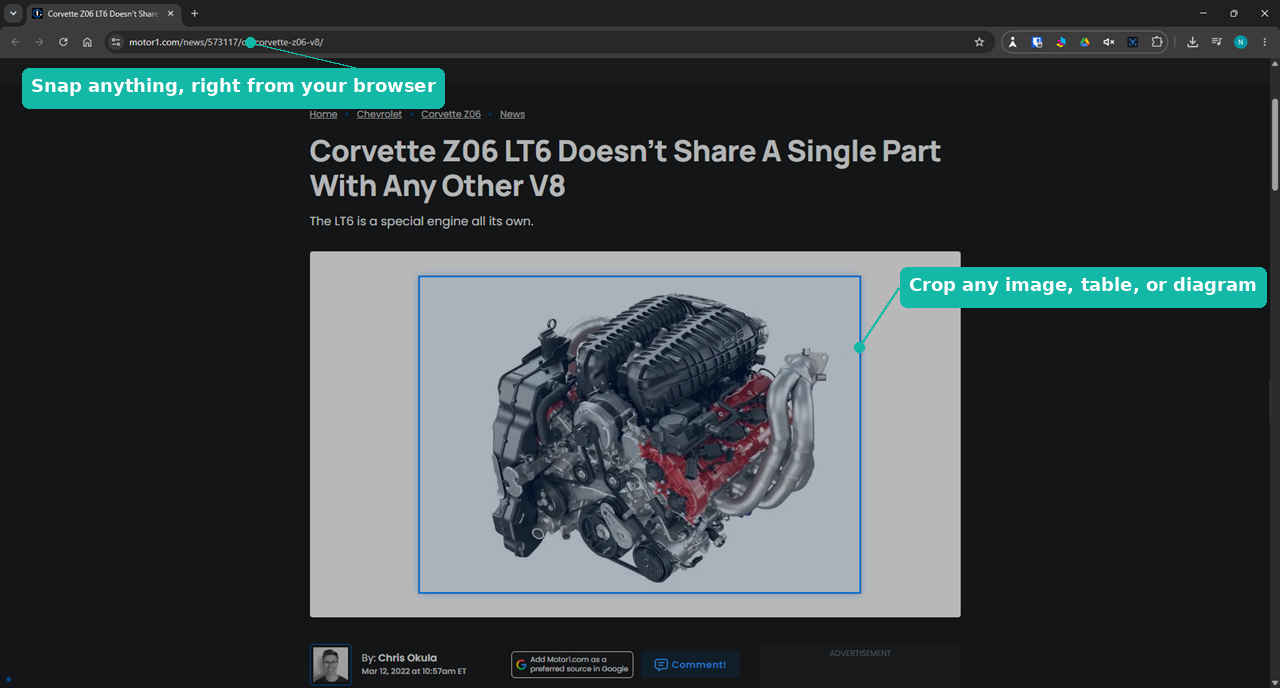1280x688 pixels.
Task: Restore down the browser window
Action: click(x=1233, y=13)
